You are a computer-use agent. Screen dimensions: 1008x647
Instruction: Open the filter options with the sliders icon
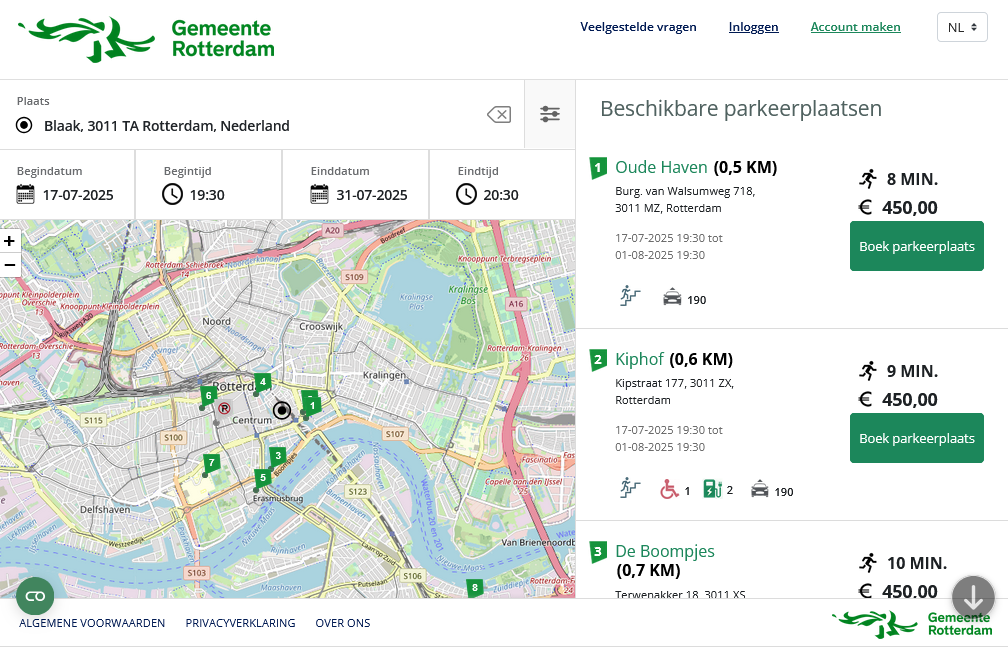[x=550, y=115]
